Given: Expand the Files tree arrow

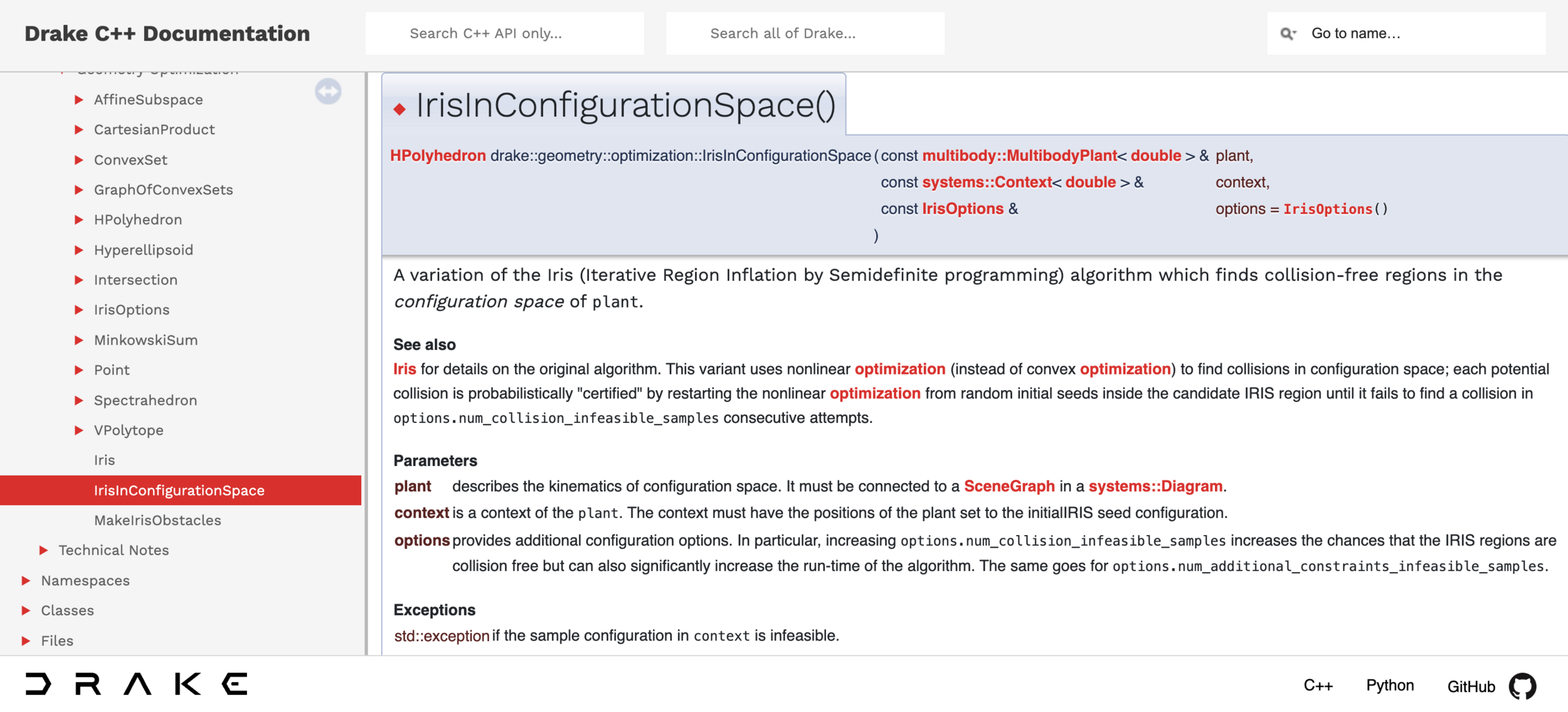Looking at the screenshot, I should point(26,640).
